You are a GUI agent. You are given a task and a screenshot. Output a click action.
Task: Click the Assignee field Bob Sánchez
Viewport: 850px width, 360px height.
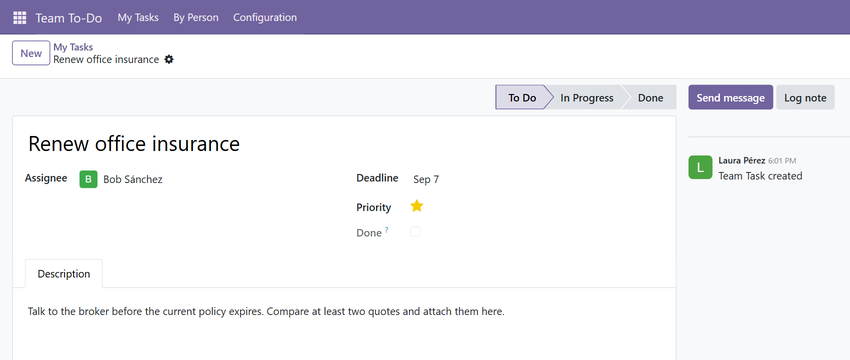pyautogui.click(x=133, y=179)
